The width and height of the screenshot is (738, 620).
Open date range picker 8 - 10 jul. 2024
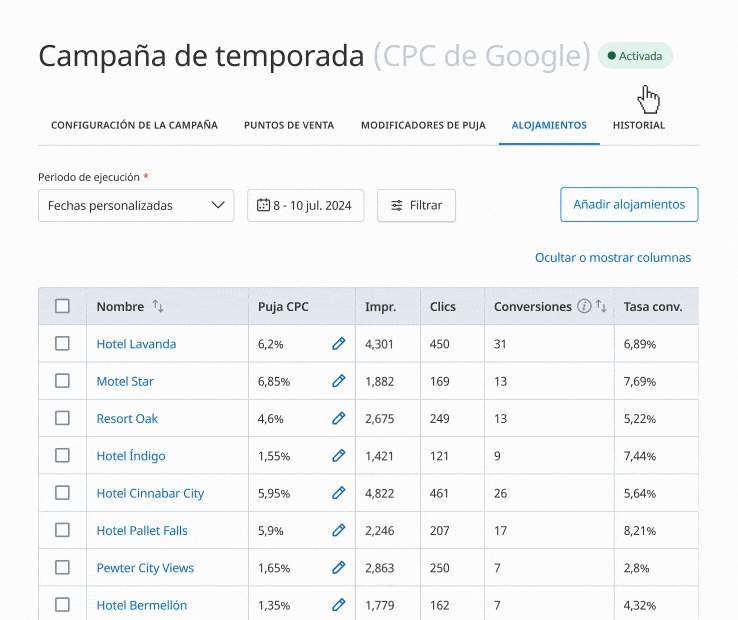click(x=305, y=205)
